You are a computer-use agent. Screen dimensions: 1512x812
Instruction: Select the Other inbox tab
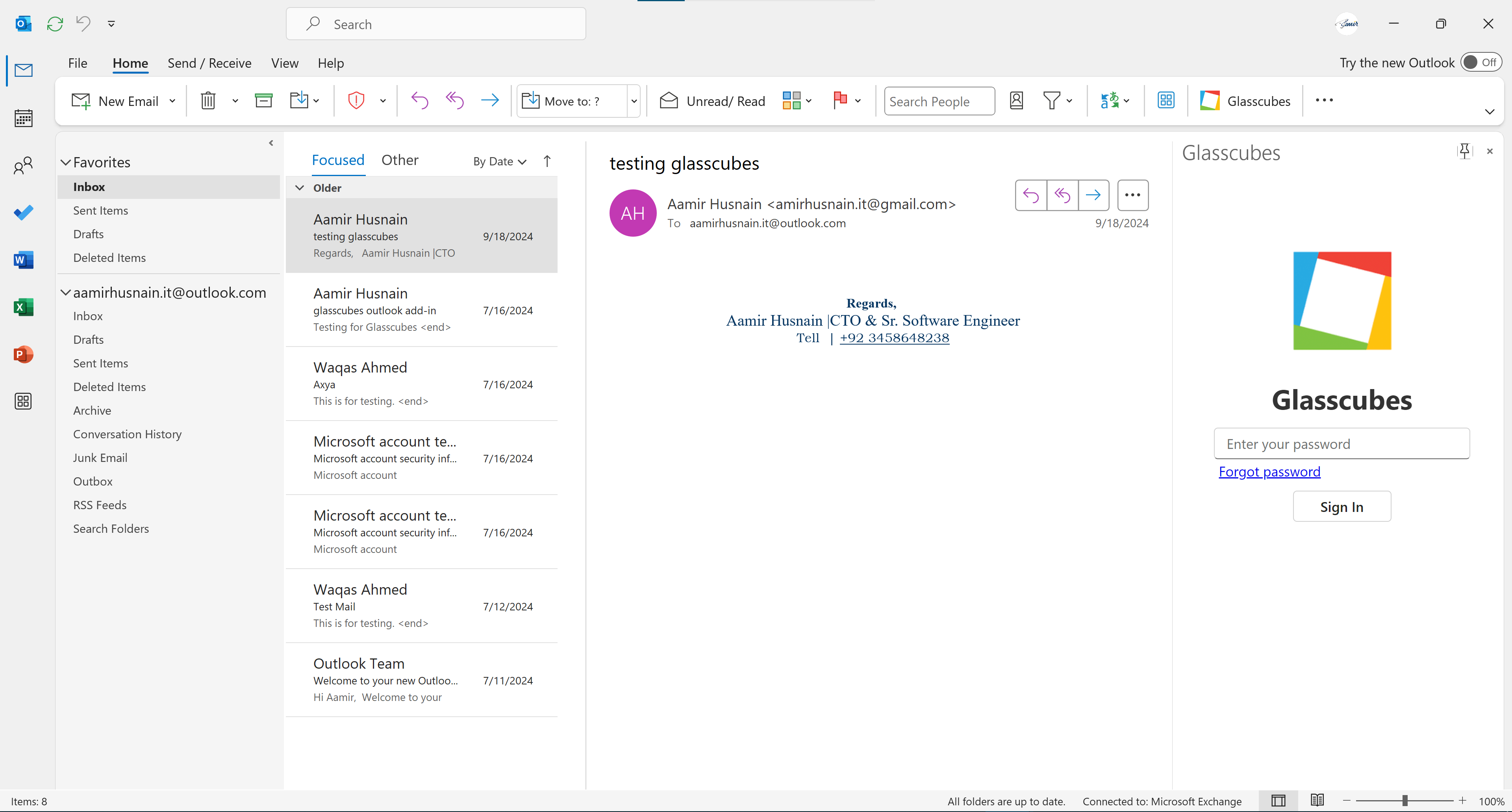pyautogui.click(x=400, y=159)
